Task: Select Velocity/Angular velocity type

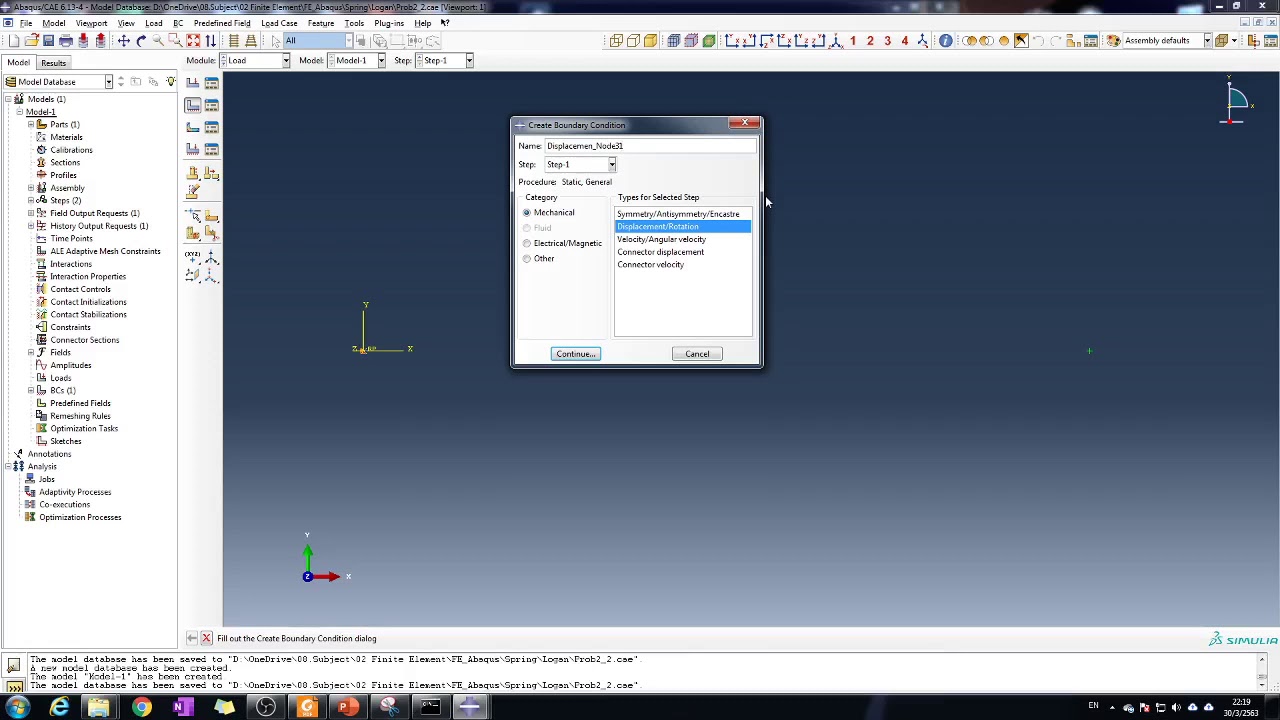Action: 683,239
